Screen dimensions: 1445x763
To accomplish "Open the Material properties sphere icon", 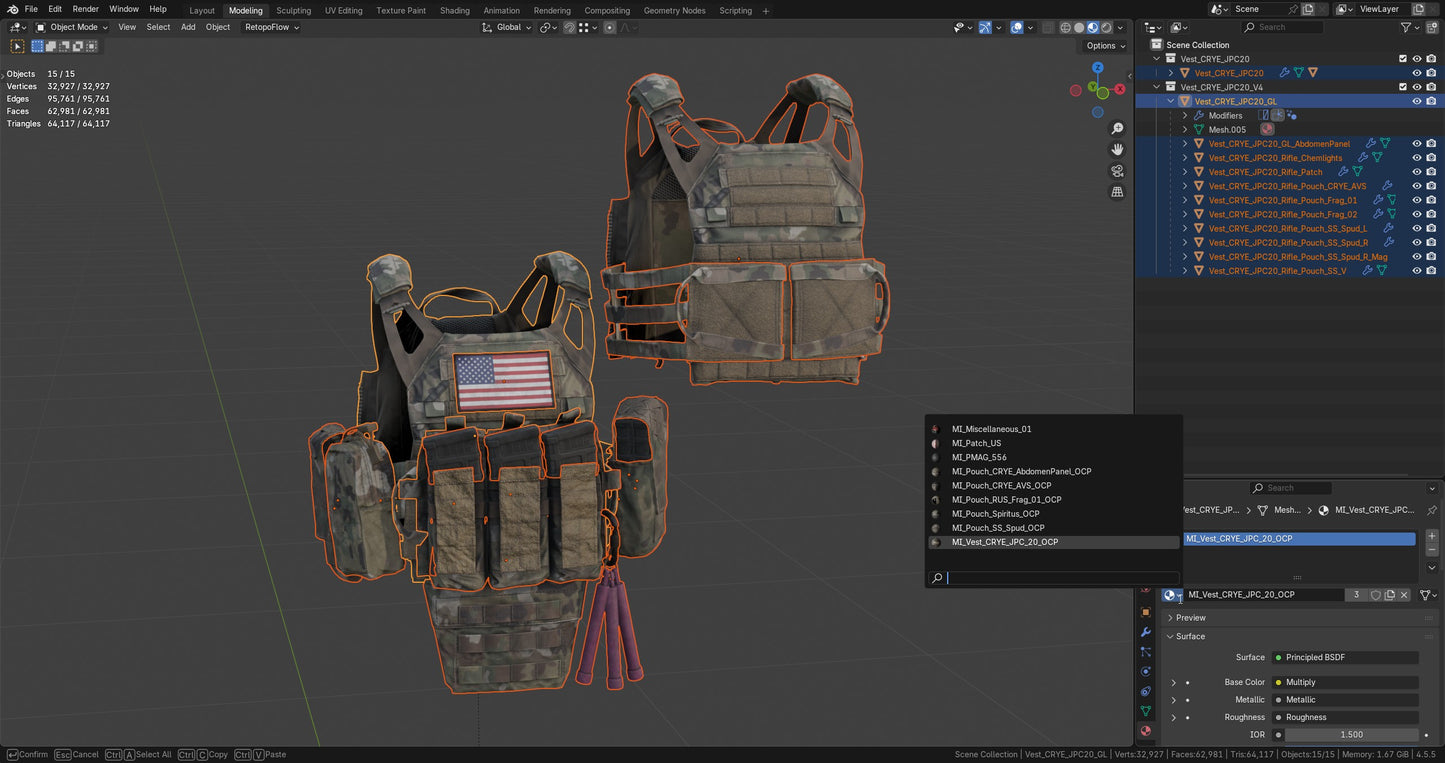I will [x=1146, y=731].
